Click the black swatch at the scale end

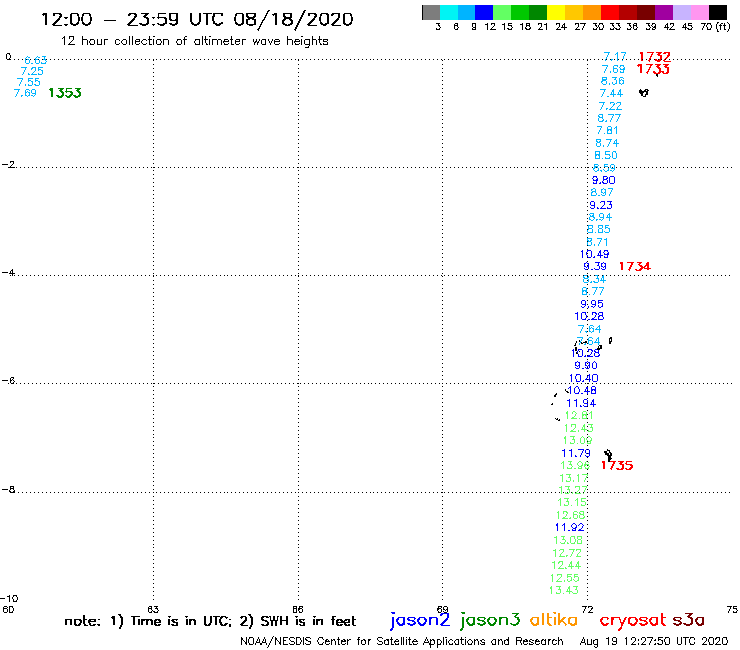717,12
